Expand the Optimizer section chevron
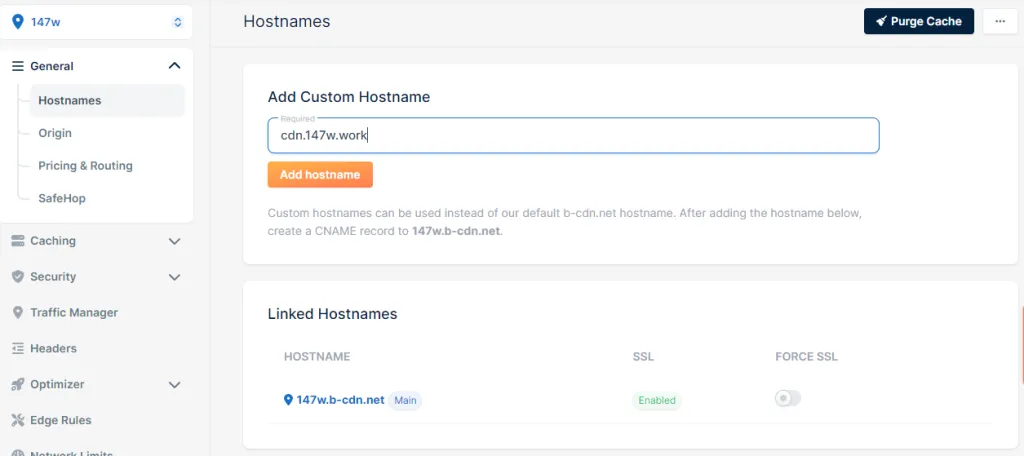The image size is (1024, 456). click(175, 385)
